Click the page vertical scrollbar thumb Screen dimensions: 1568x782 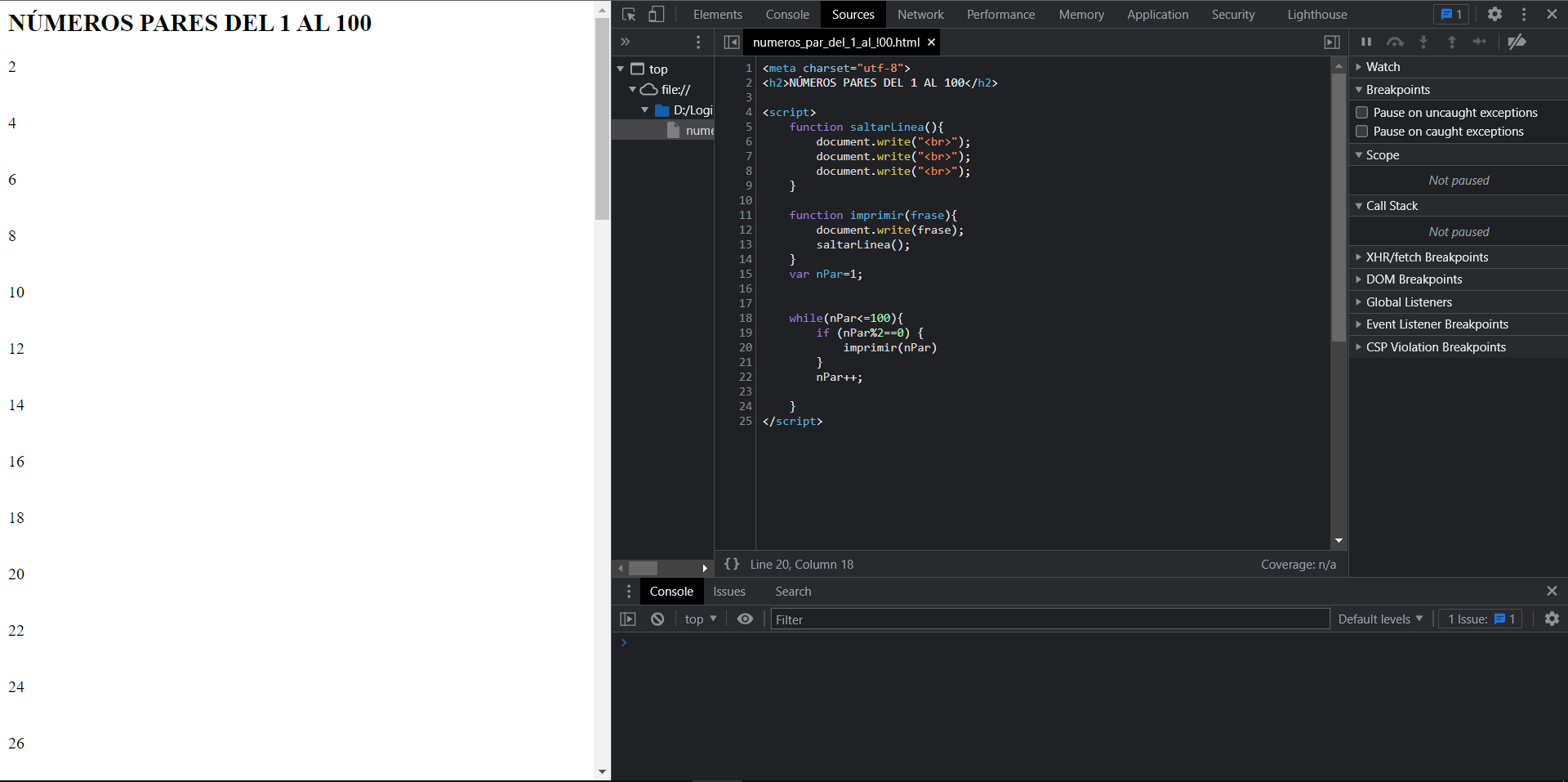tap(602, 118)
